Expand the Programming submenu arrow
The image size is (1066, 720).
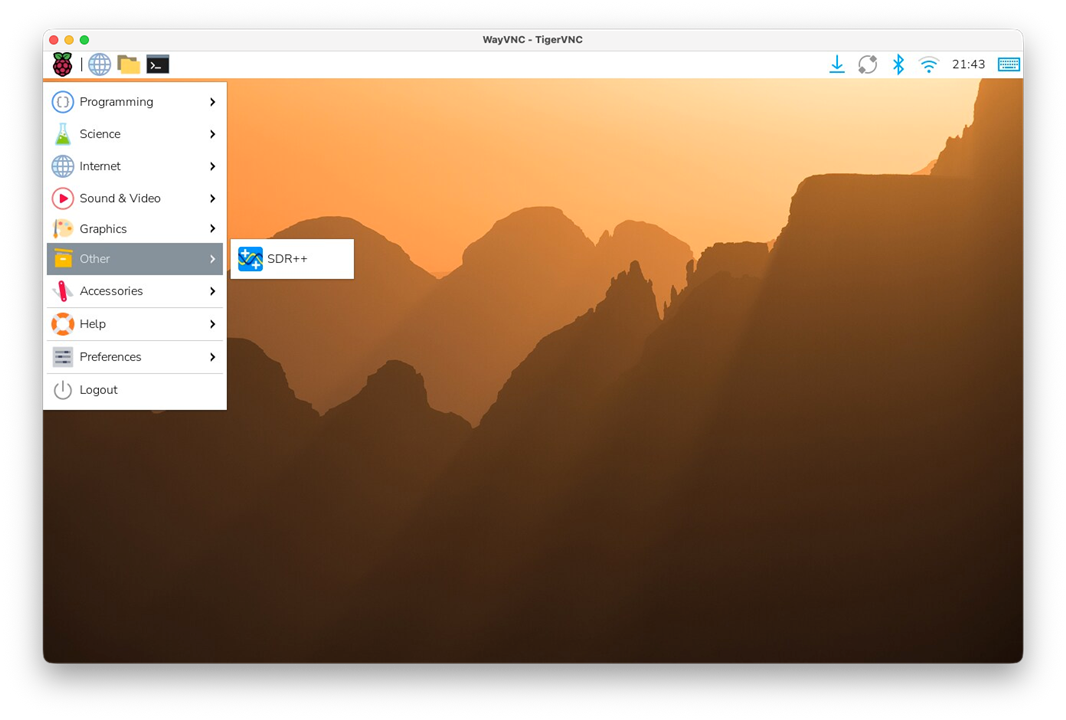(213, 102)
